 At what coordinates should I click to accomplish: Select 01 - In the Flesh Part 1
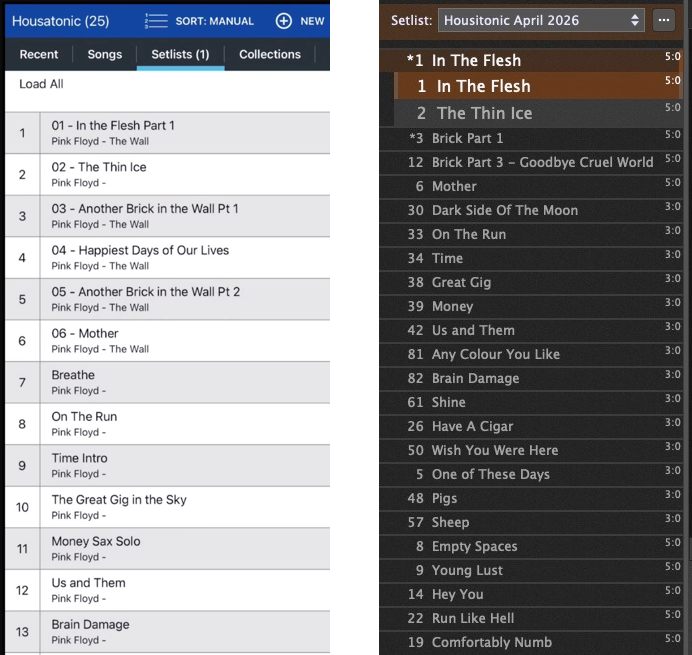coord(167,133)
